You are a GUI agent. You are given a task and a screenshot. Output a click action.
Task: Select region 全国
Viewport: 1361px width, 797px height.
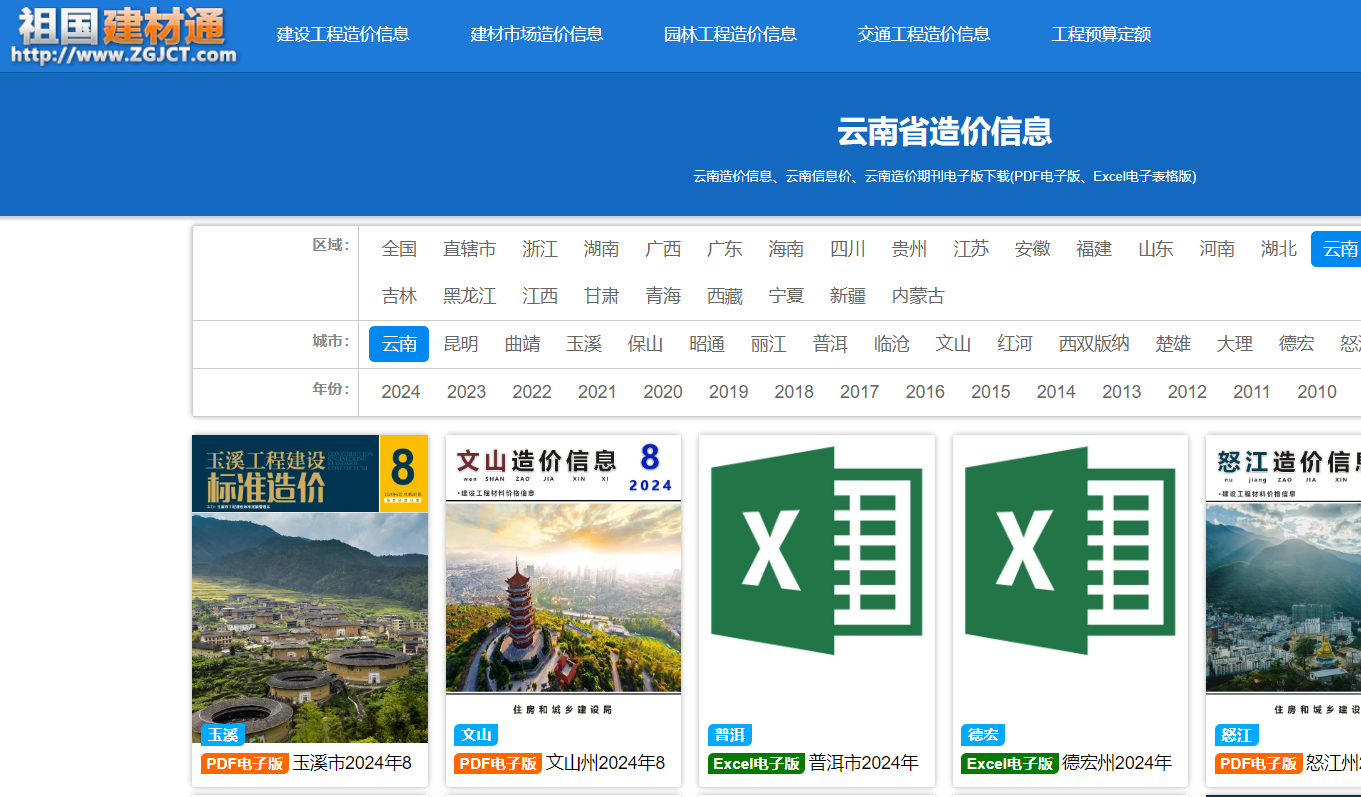point(399,249)
